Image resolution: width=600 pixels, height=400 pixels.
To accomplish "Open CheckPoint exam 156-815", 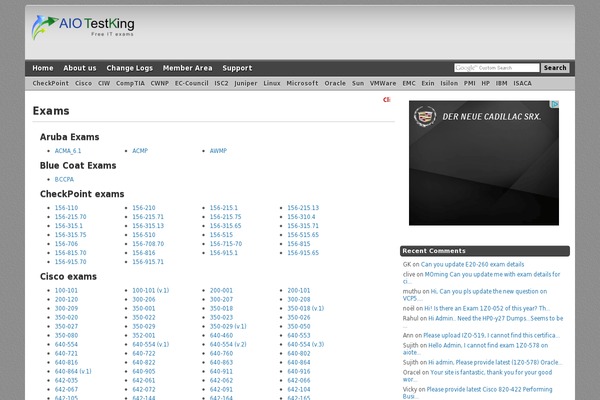I will coord(299,244).
